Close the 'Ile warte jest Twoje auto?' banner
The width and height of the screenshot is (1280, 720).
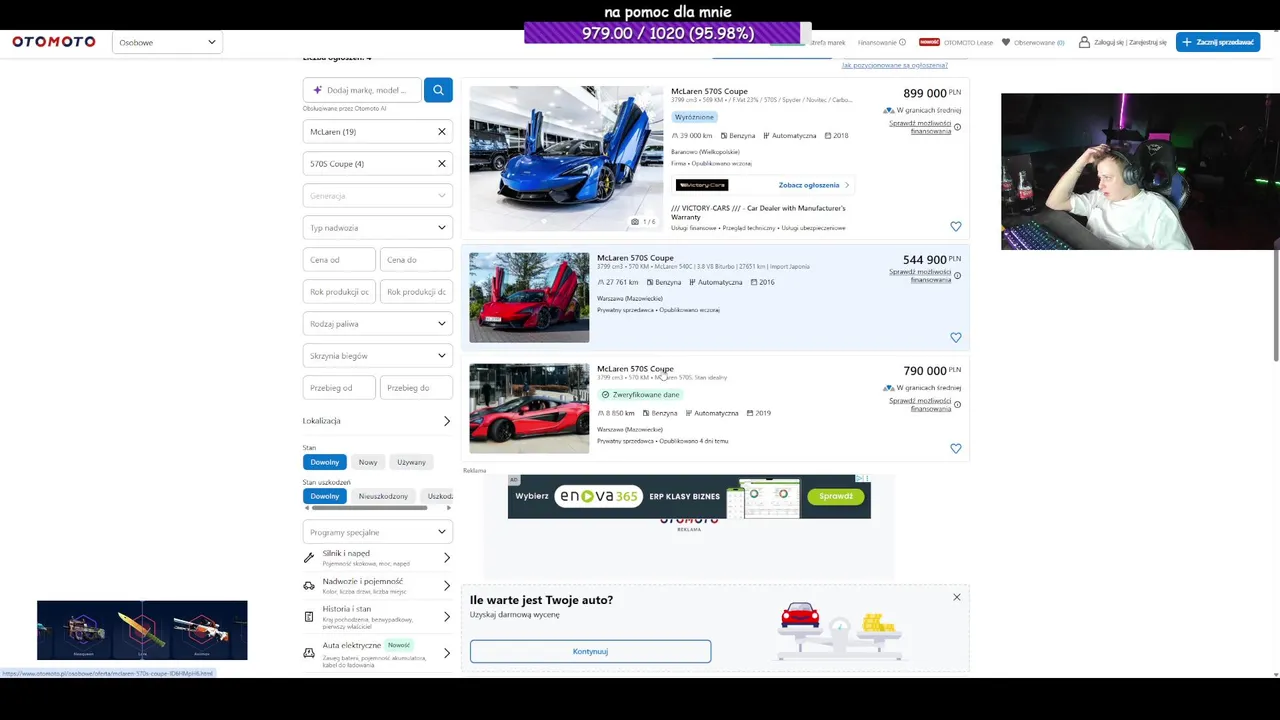point(956,597)
